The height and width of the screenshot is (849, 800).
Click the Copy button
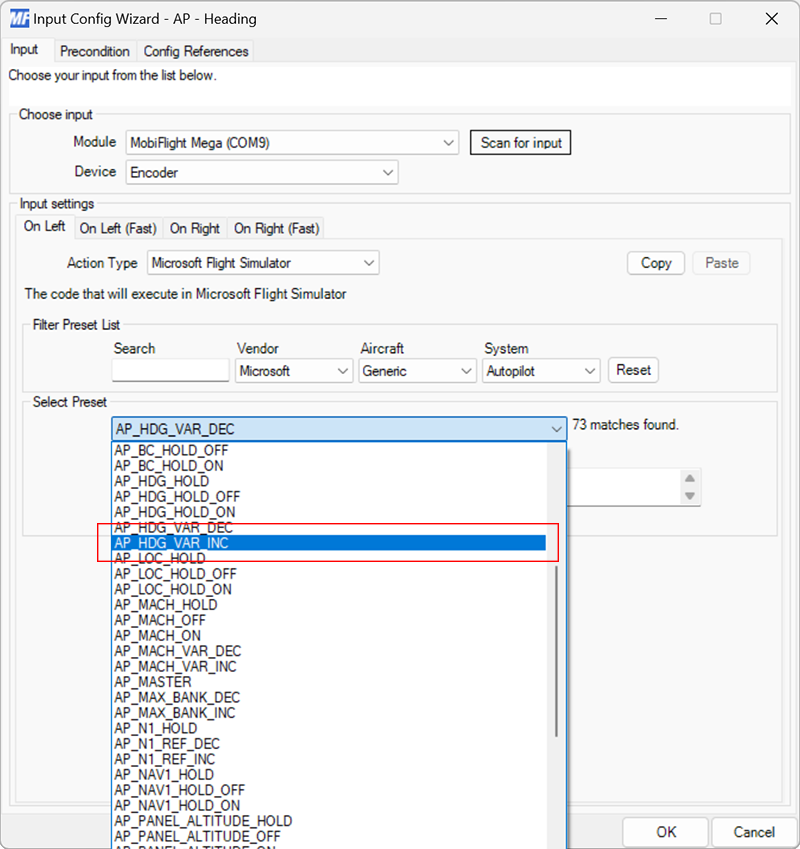tap(655, 262)
